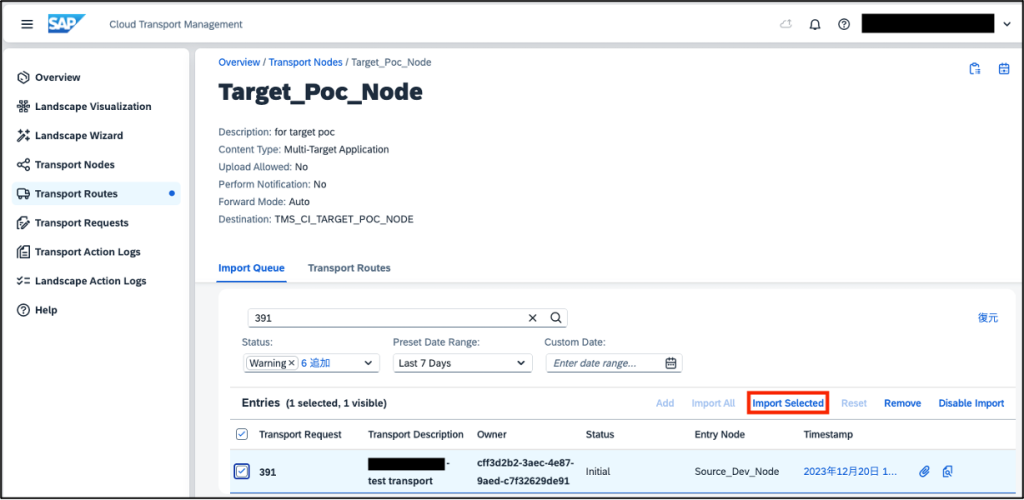
Task: Click the Reset button
Action: click(854, 403)
